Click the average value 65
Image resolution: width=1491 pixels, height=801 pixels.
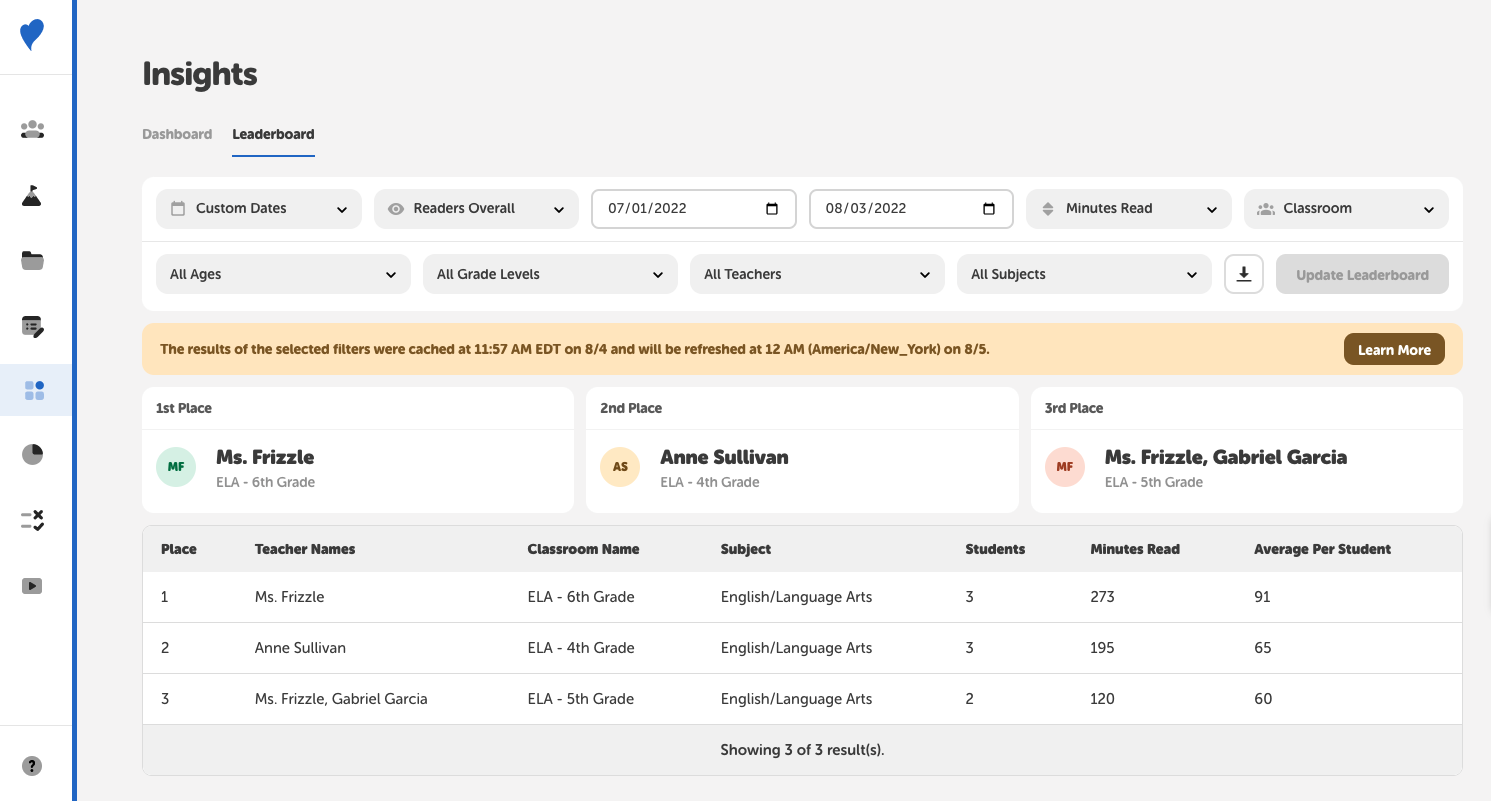1263,648
